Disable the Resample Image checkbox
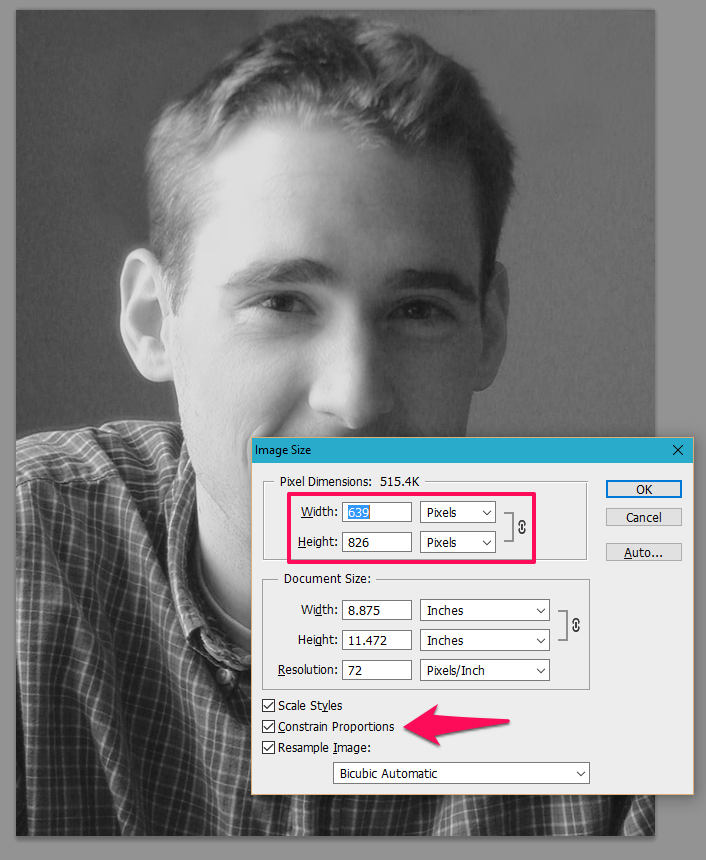 (x=269, y=747)
